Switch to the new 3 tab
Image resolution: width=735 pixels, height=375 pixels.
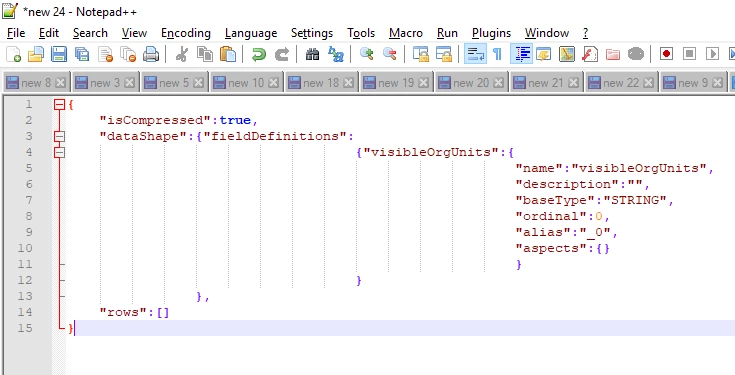[105, 83]
